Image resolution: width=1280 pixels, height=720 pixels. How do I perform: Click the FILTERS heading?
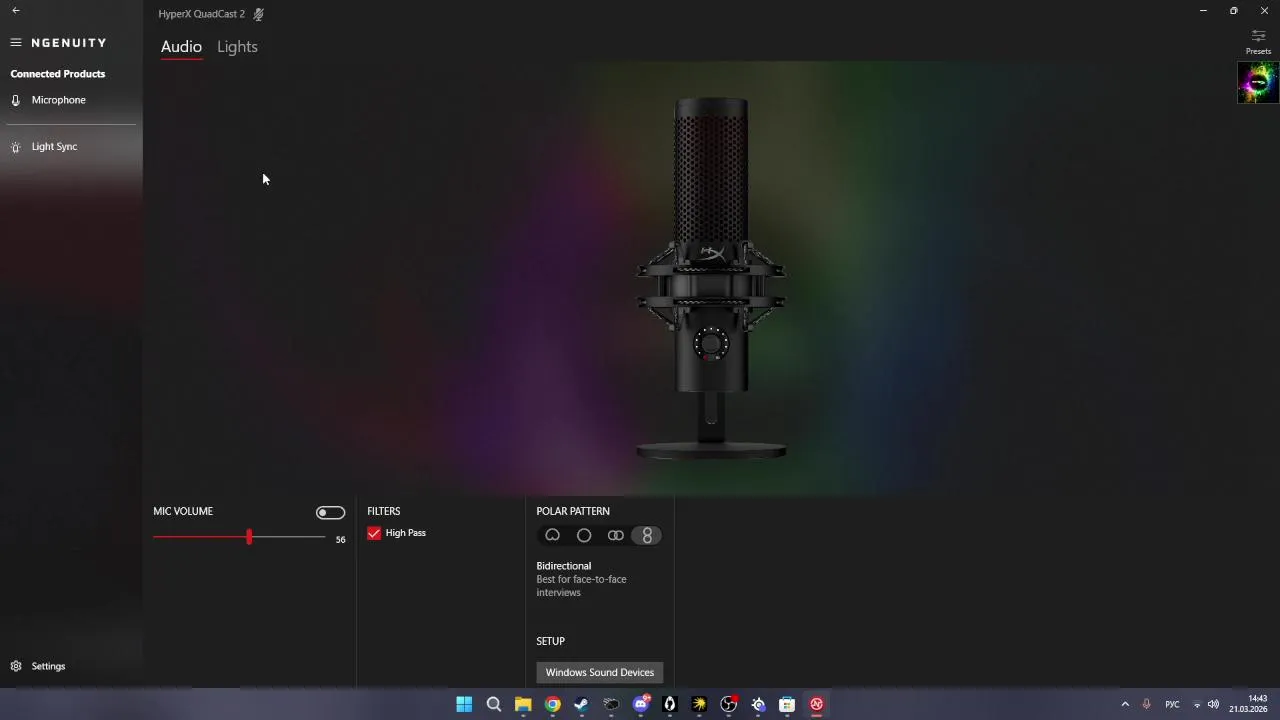point(383,511)
